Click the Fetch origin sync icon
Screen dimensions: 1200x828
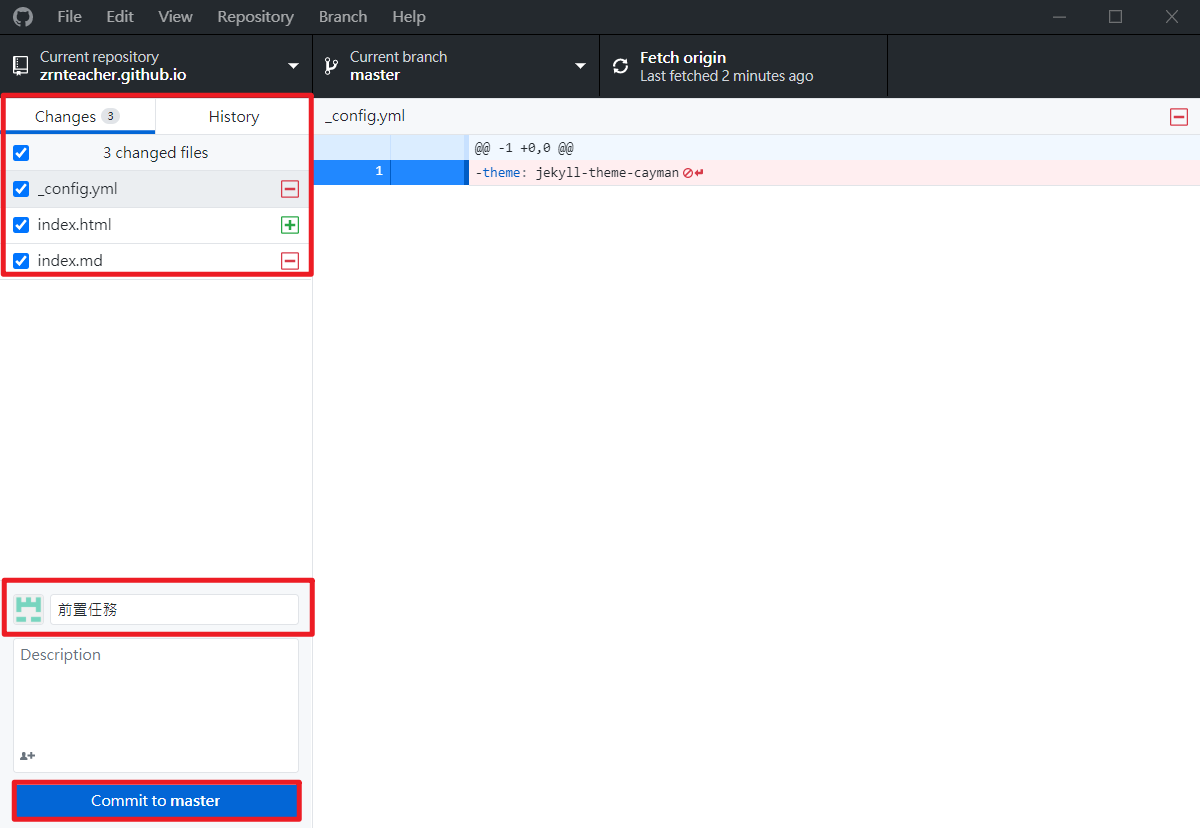[x=621, y=66]
